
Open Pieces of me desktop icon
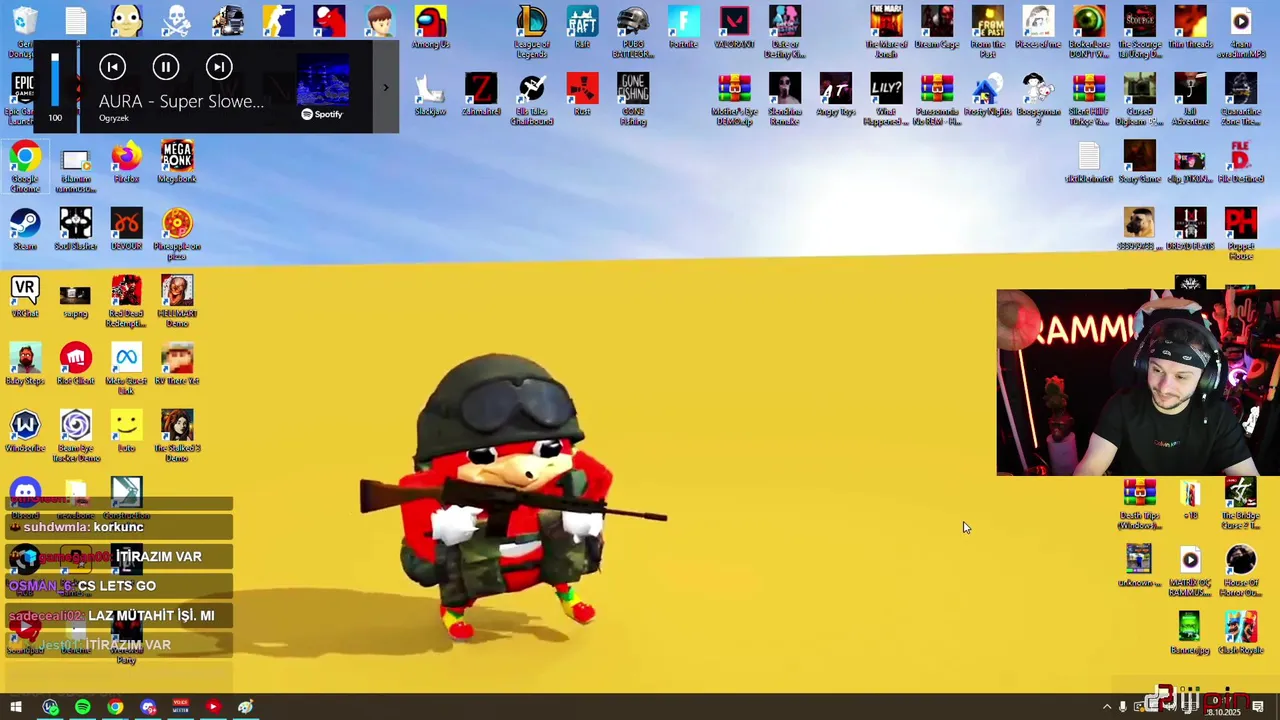[1038, 28]
